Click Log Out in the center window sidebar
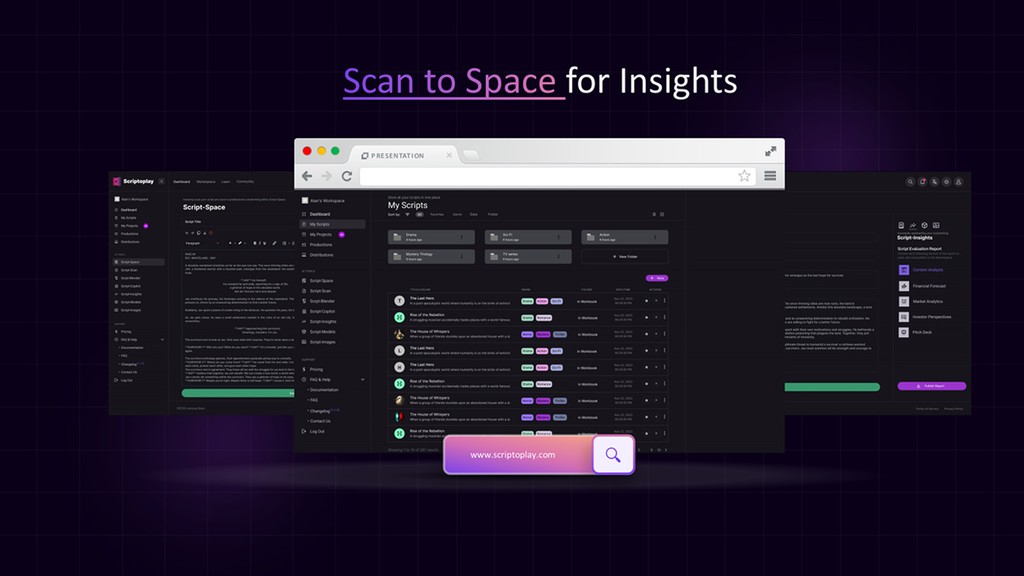Screen dimensions: 1024x576 [317, 431]
